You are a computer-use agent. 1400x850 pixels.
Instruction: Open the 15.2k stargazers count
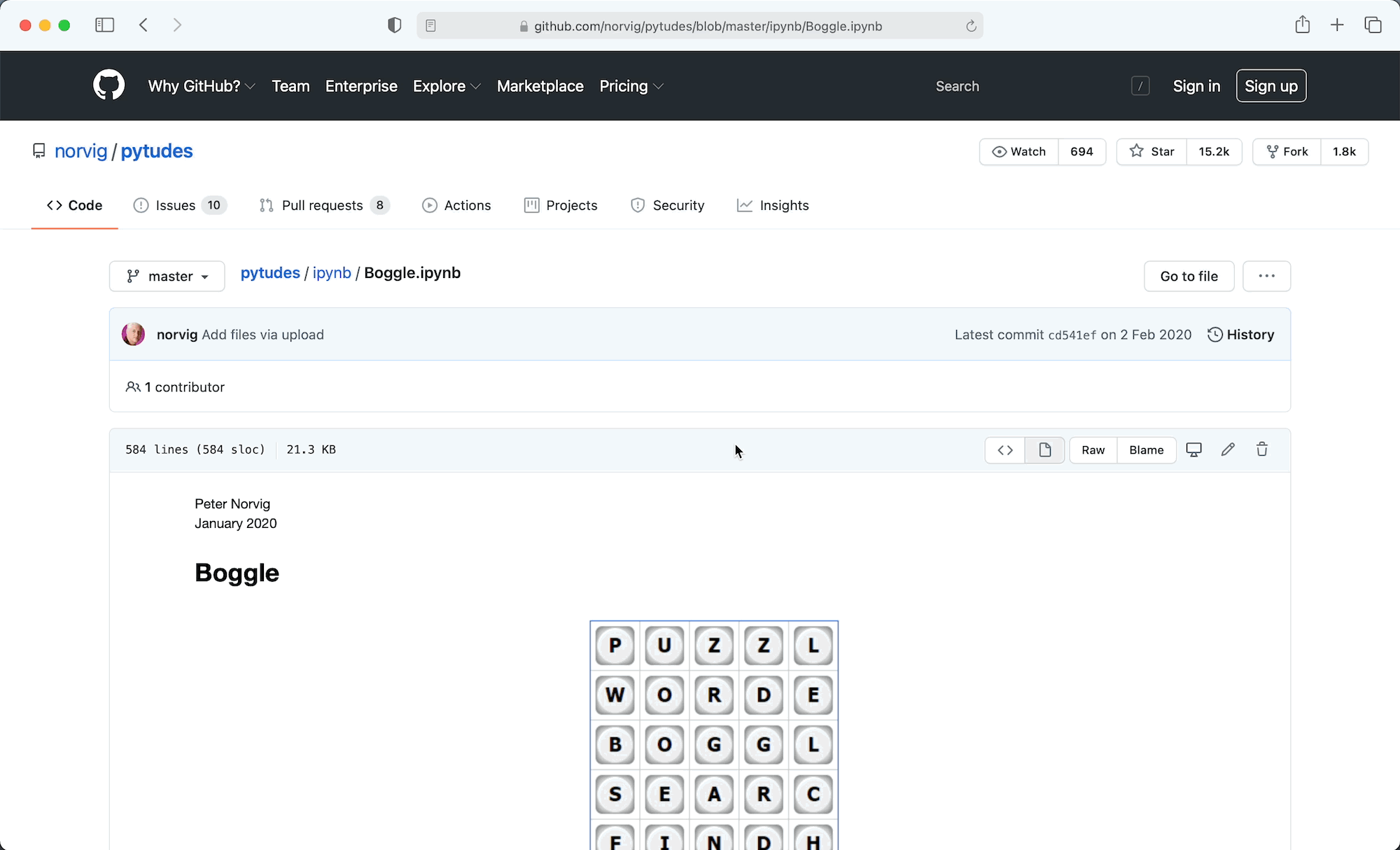pos(1214,151)
